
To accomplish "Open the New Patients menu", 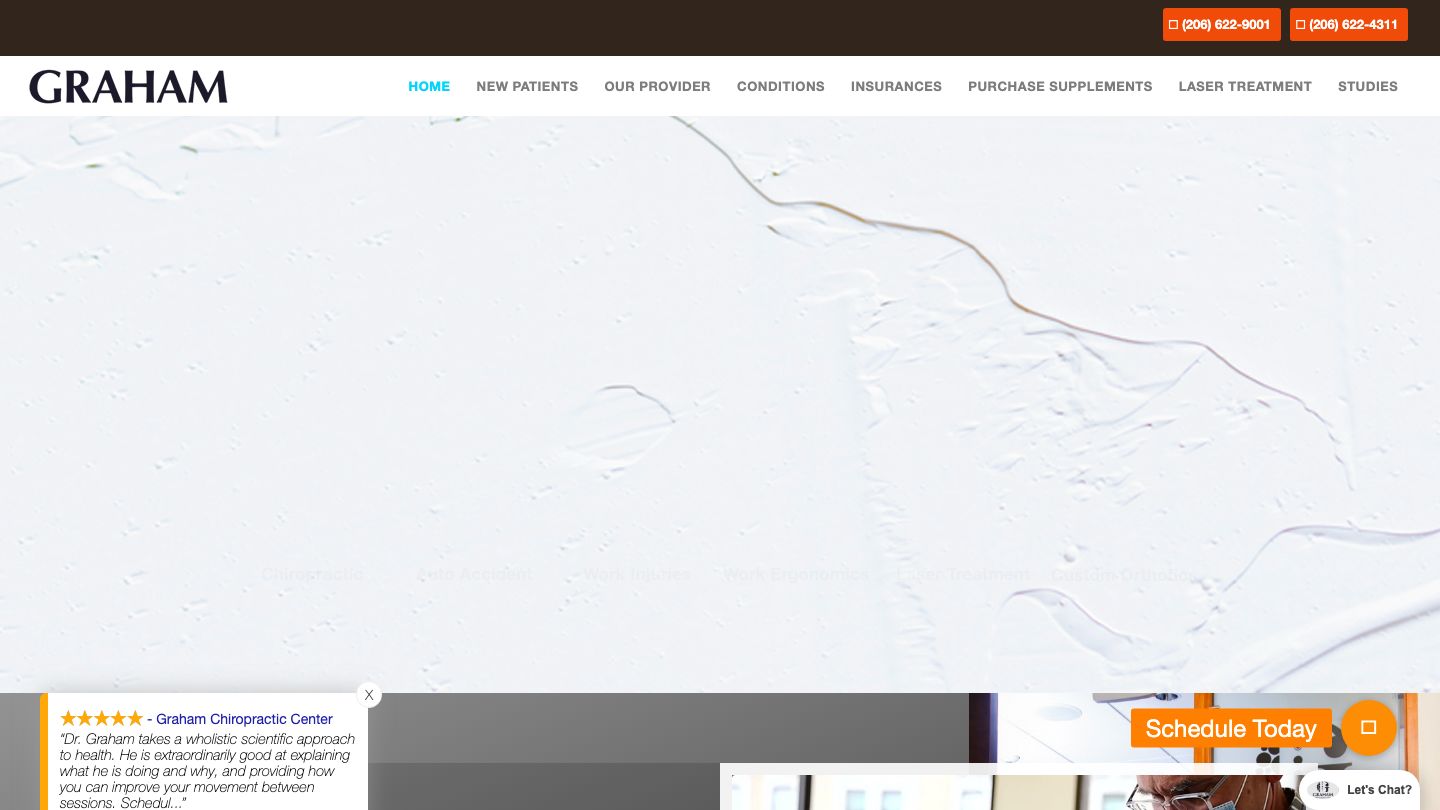I will coord(527,87).
